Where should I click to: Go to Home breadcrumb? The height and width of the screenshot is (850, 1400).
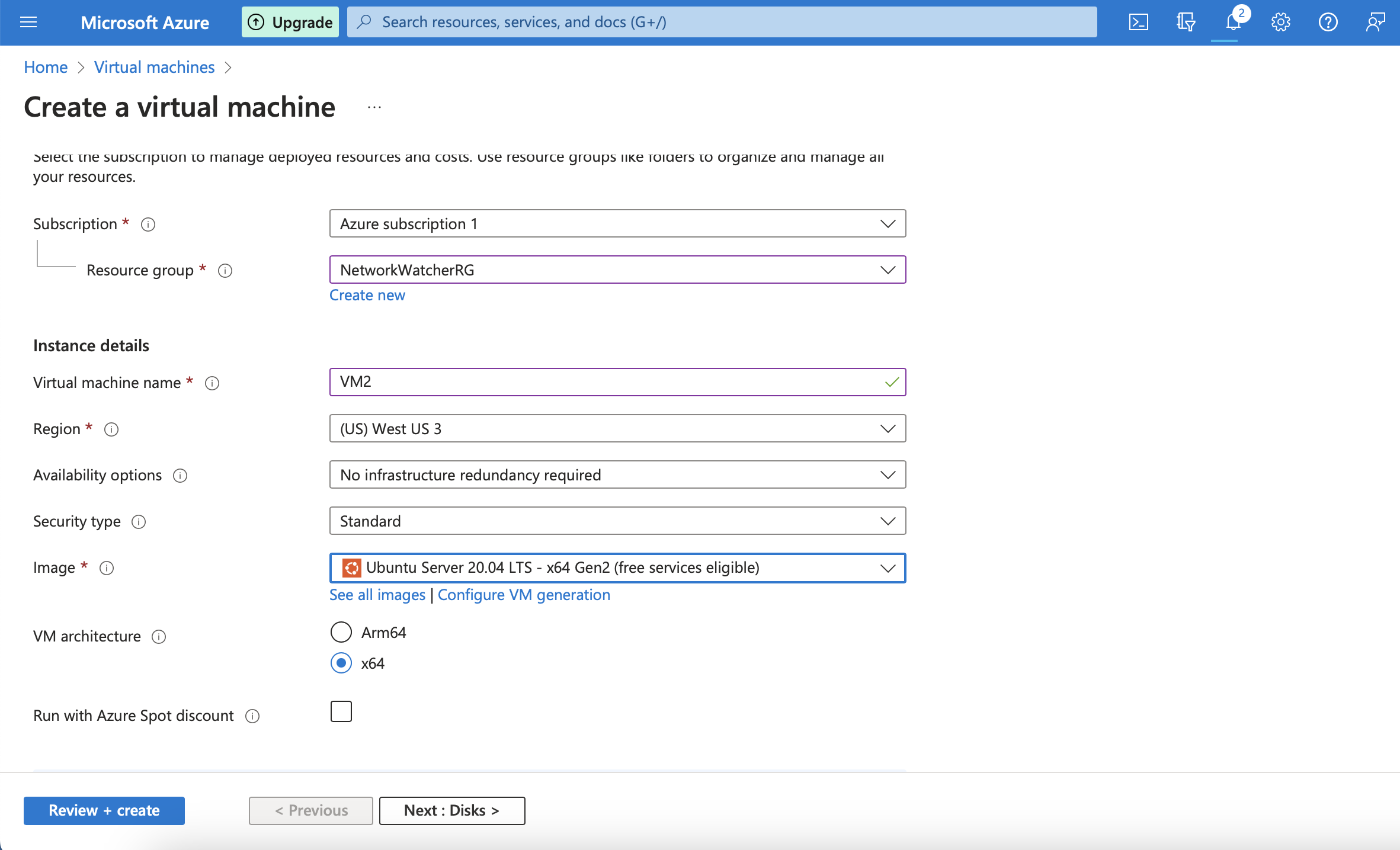coord(46,67)
